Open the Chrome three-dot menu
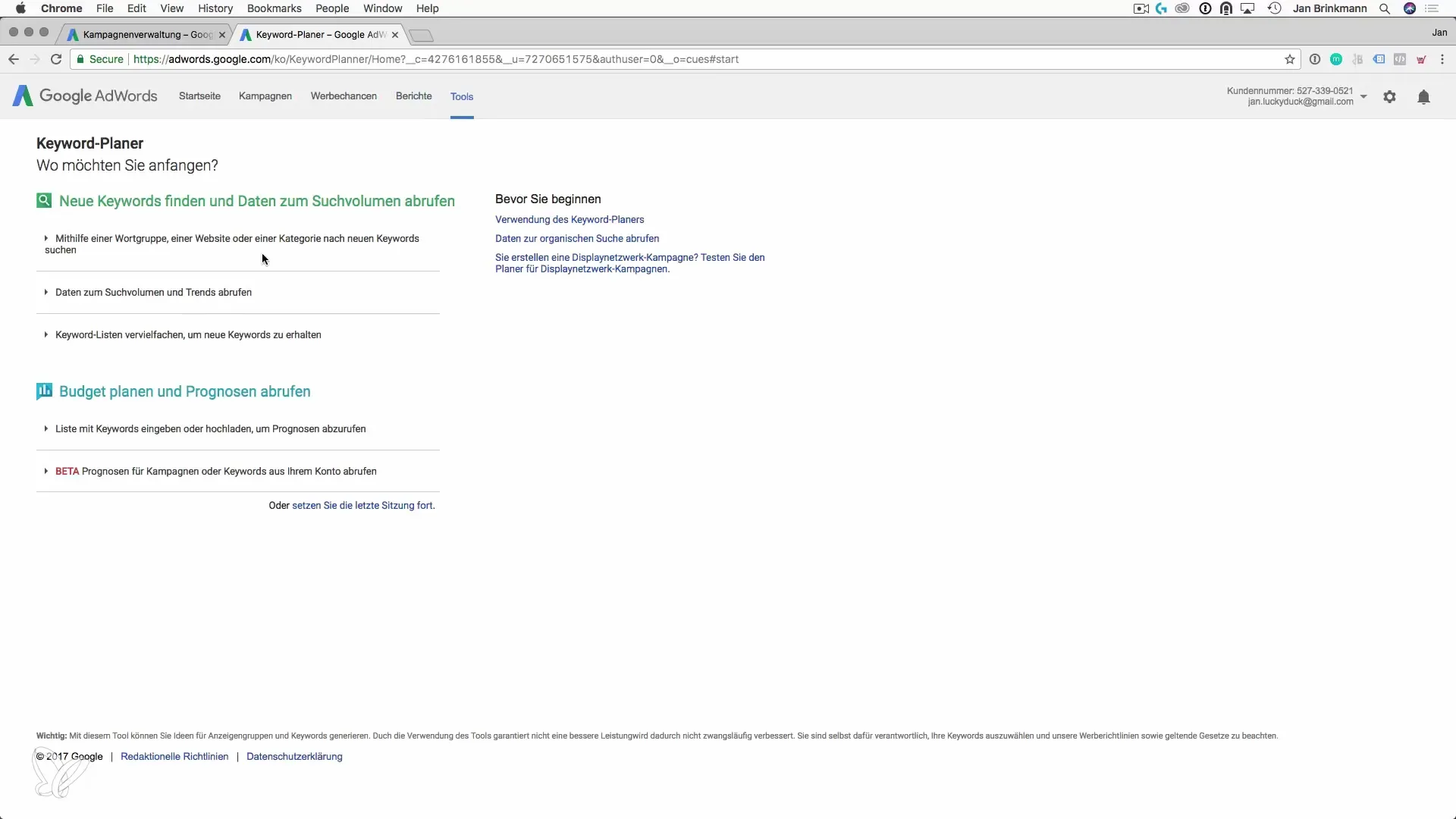 [x=1442, y=59]
